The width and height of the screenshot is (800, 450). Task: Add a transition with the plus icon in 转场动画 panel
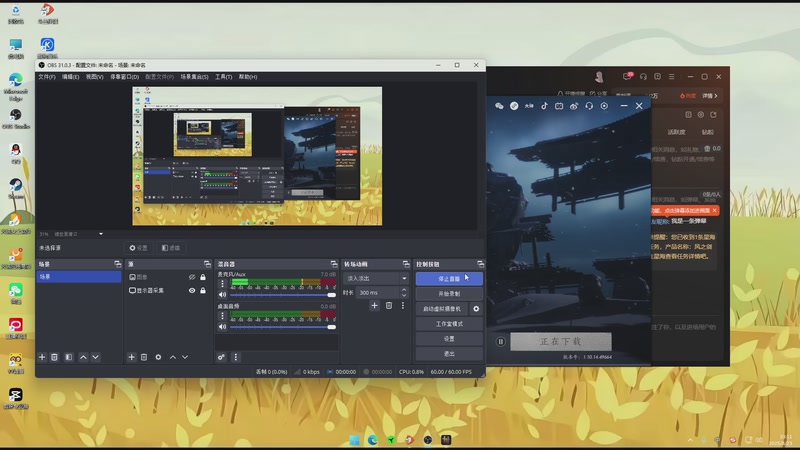tap(374, 305)
